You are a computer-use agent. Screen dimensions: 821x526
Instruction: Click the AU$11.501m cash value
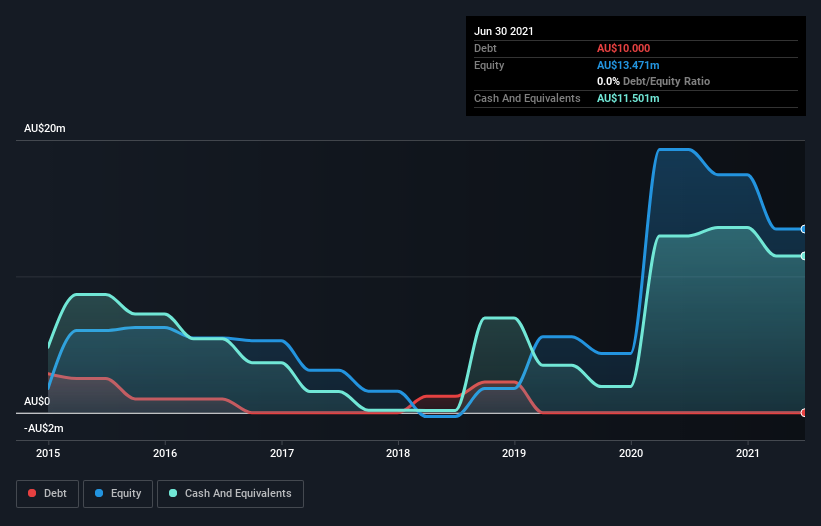pos(628,98)
